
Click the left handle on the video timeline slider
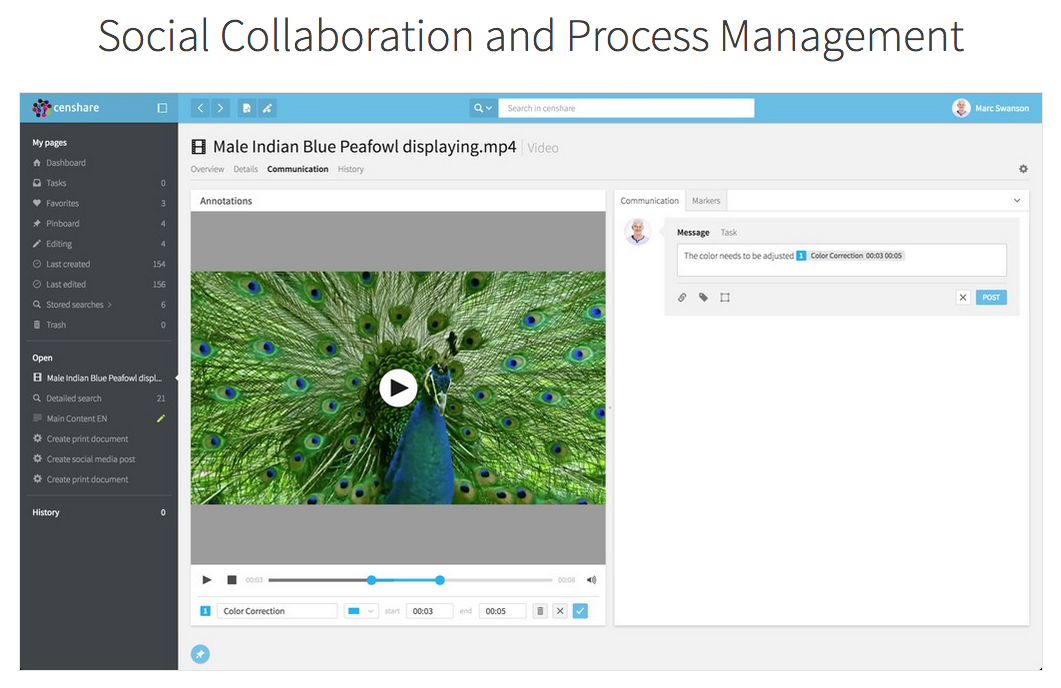372,580
